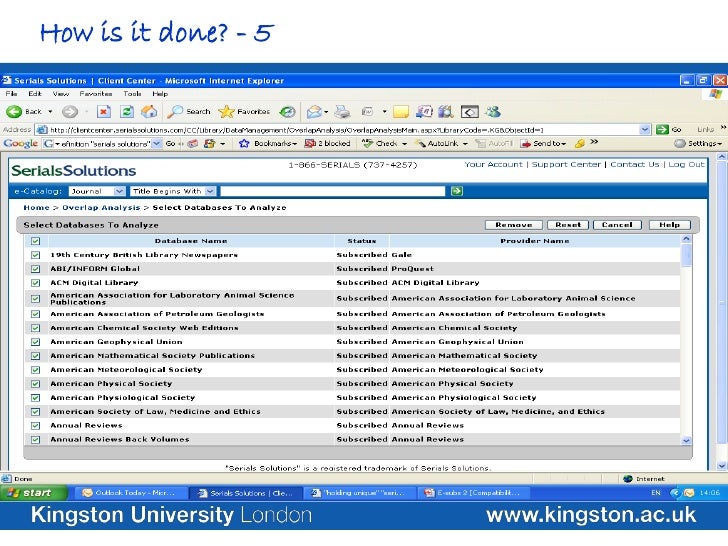Open the Back button history arrow
Image resolution: width=728 pixels, height=546 pixels.
[x=50, y=111]
